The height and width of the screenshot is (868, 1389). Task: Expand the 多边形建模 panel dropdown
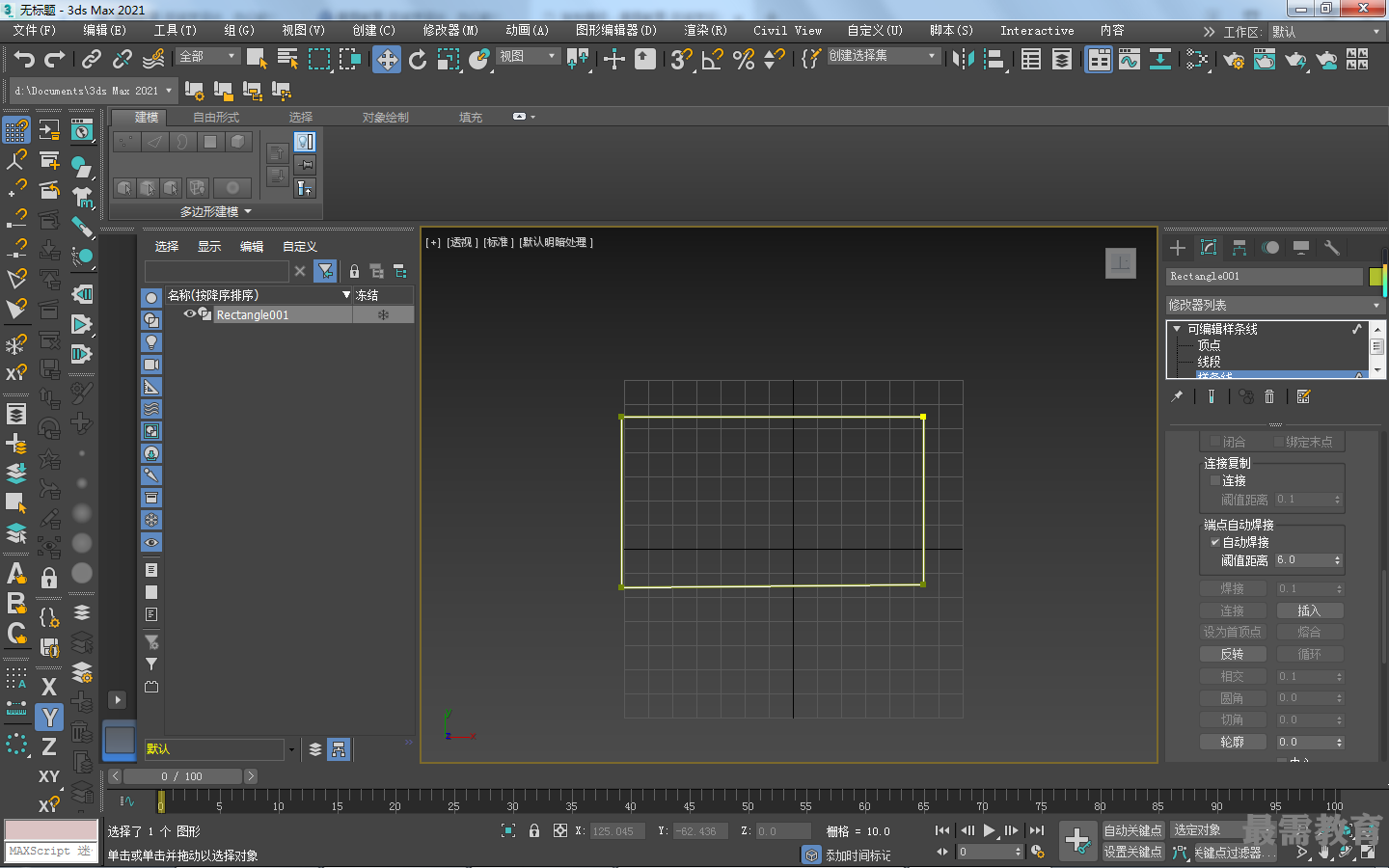pos(216,211)
